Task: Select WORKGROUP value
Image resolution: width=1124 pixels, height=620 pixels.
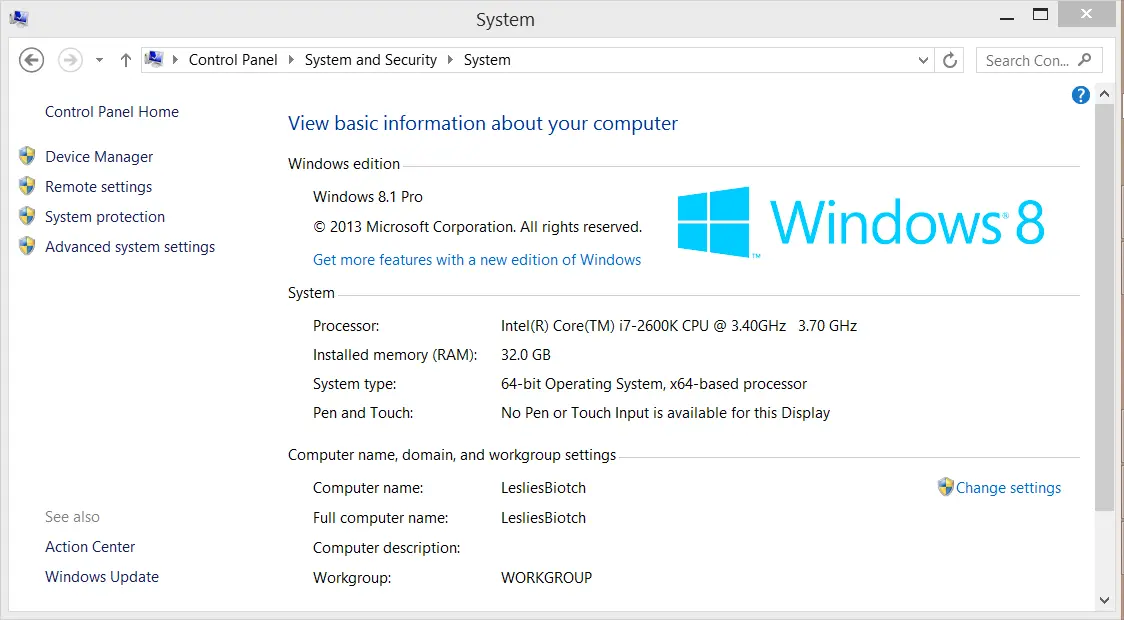Action: [x=546, y=578]
